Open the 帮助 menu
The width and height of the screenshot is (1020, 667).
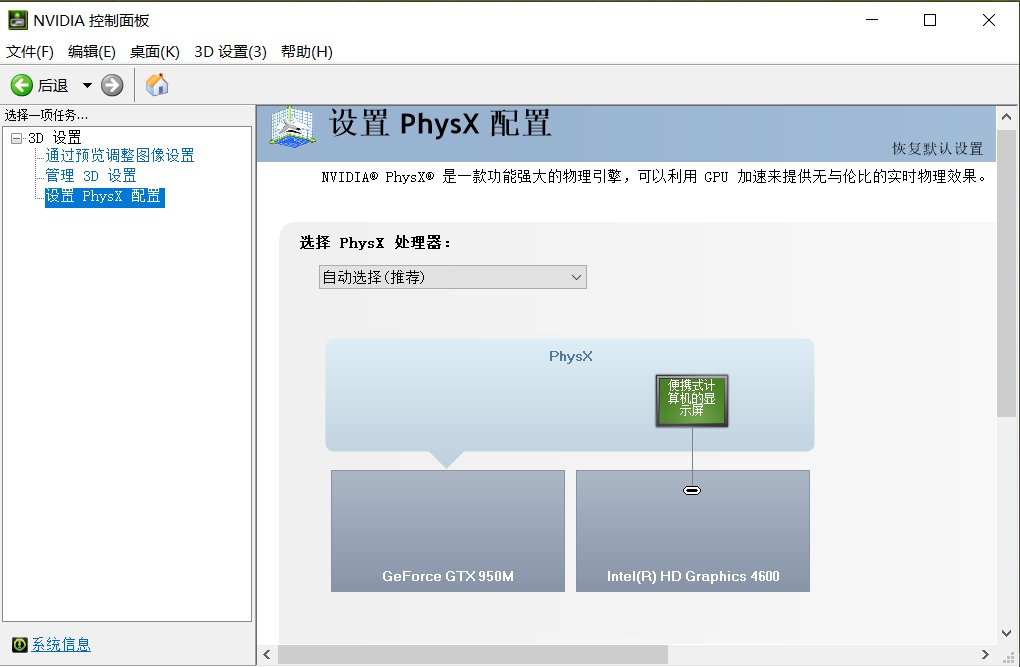(306, 51)
